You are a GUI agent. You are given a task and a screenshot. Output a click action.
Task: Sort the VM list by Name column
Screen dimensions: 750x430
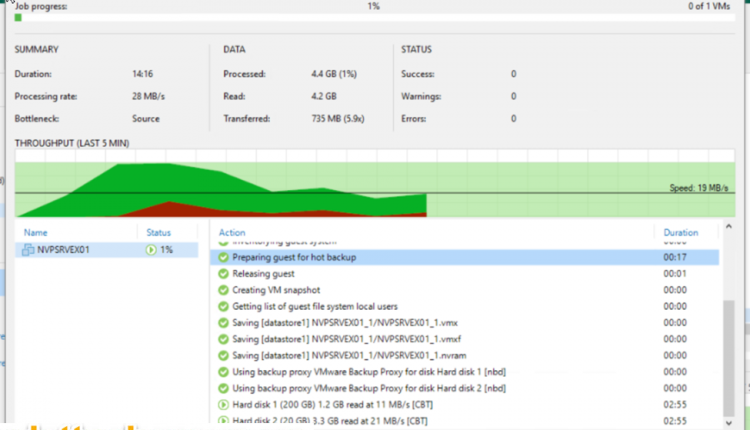click(36, 232)
